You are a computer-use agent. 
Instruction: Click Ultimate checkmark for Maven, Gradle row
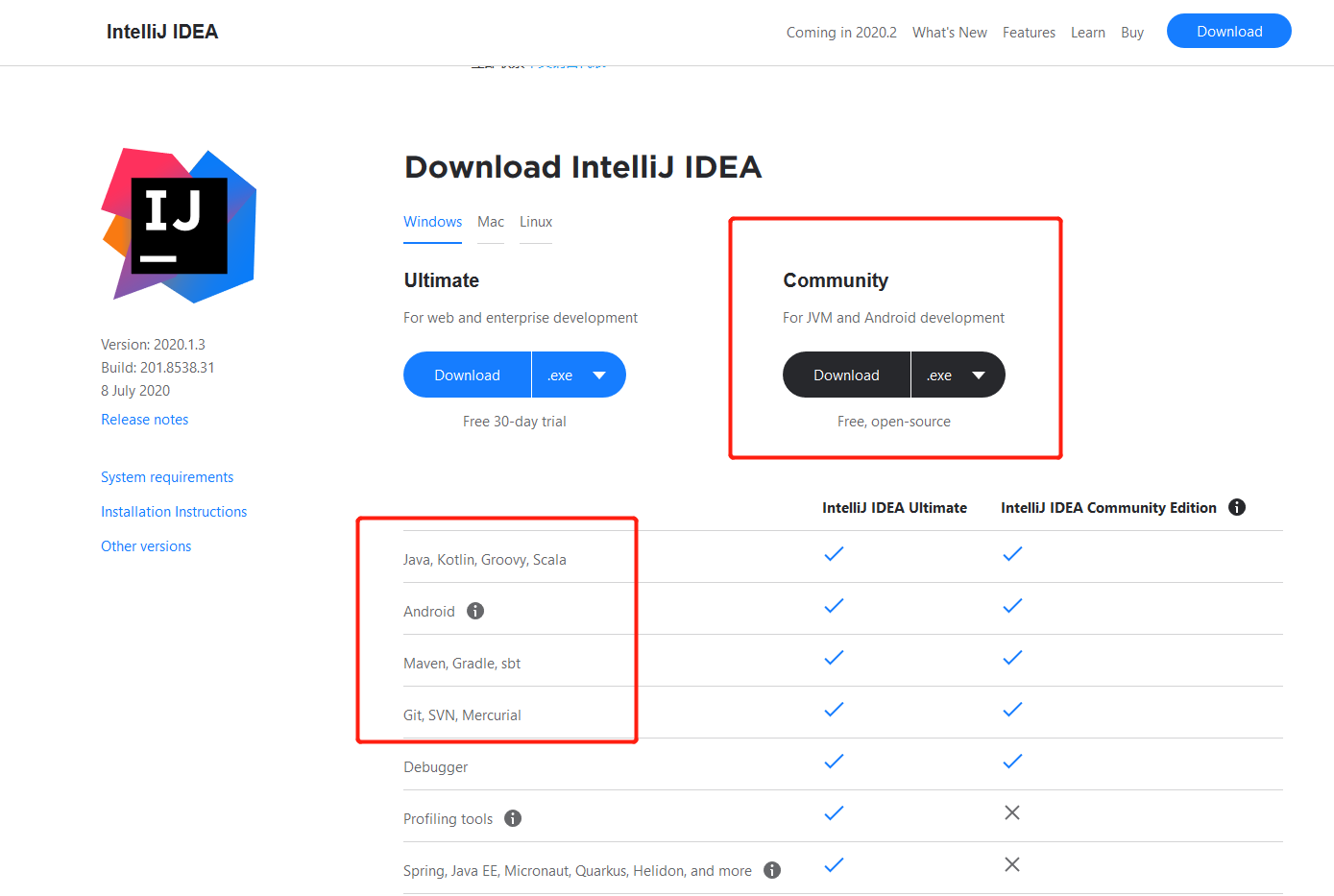point(834,658)
